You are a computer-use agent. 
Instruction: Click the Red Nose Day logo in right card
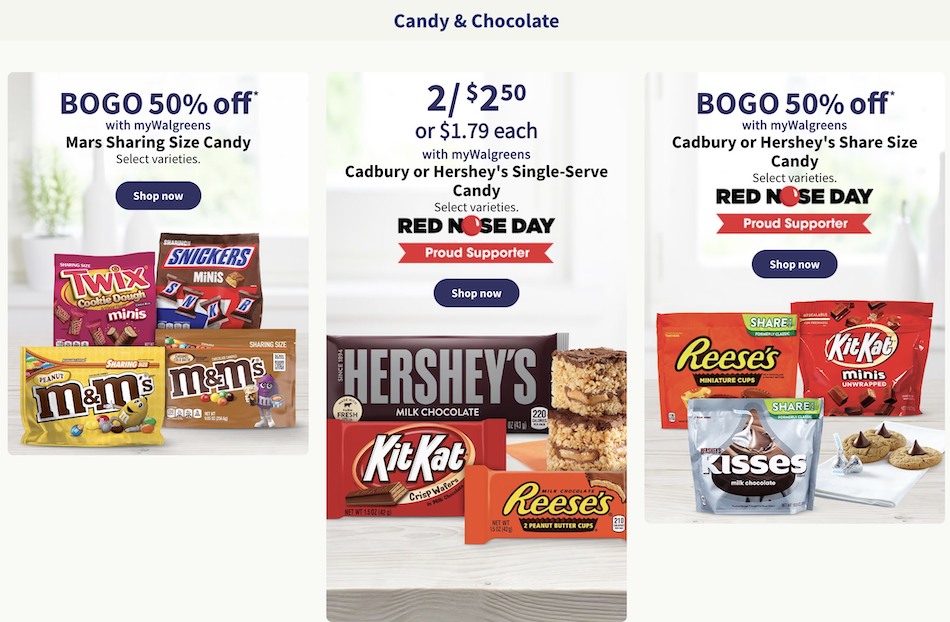[x=794, y=196]
